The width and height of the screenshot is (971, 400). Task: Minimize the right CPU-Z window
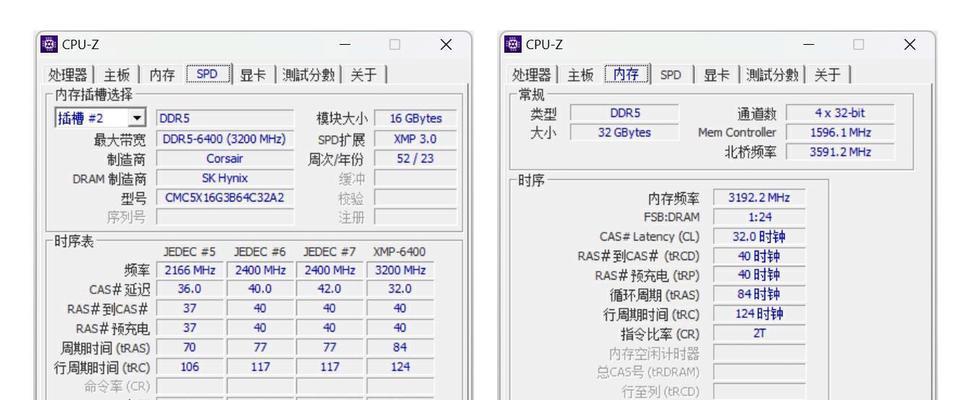click(x=809, y=45)
